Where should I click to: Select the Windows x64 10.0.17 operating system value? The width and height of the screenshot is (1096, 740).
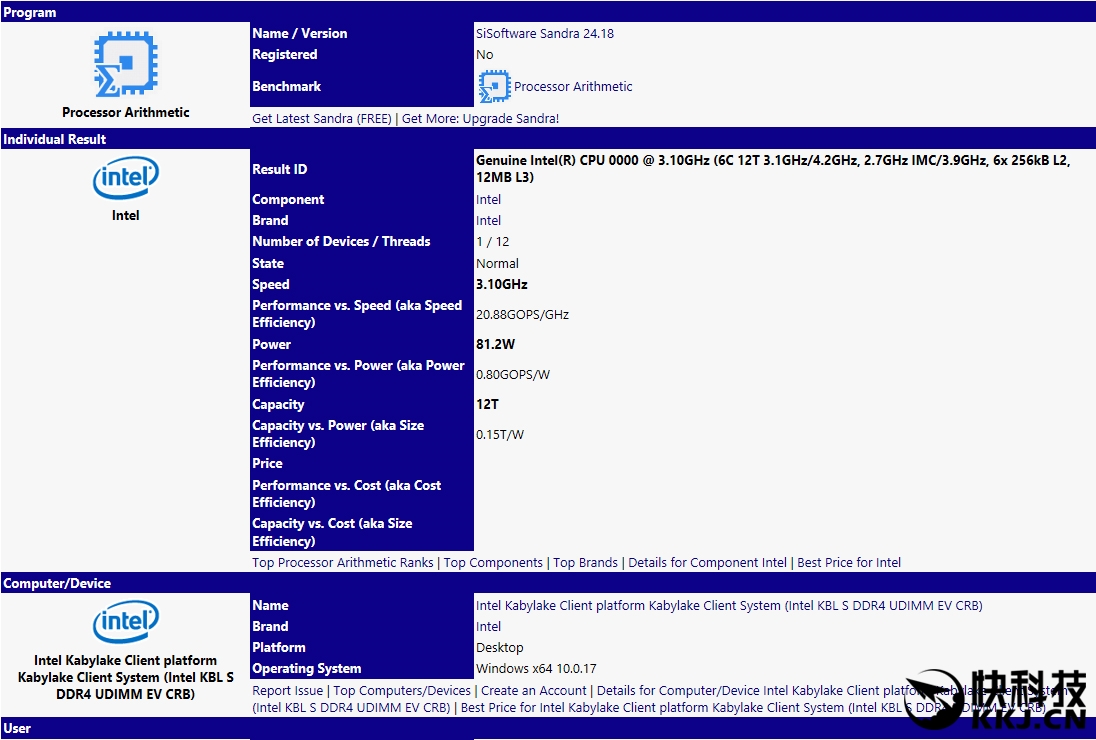536,669
